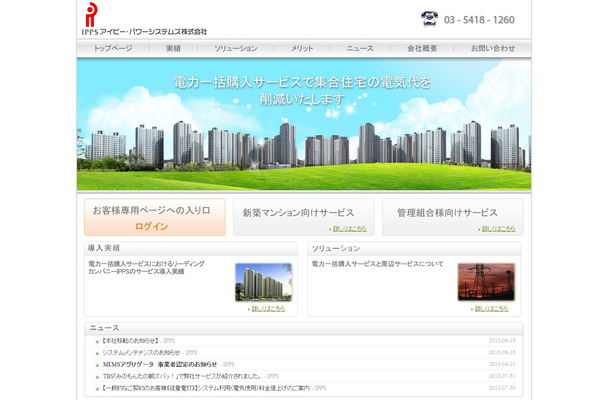
Task: Open the 会社概要 page from the menu
Action: tap(422, 48)
